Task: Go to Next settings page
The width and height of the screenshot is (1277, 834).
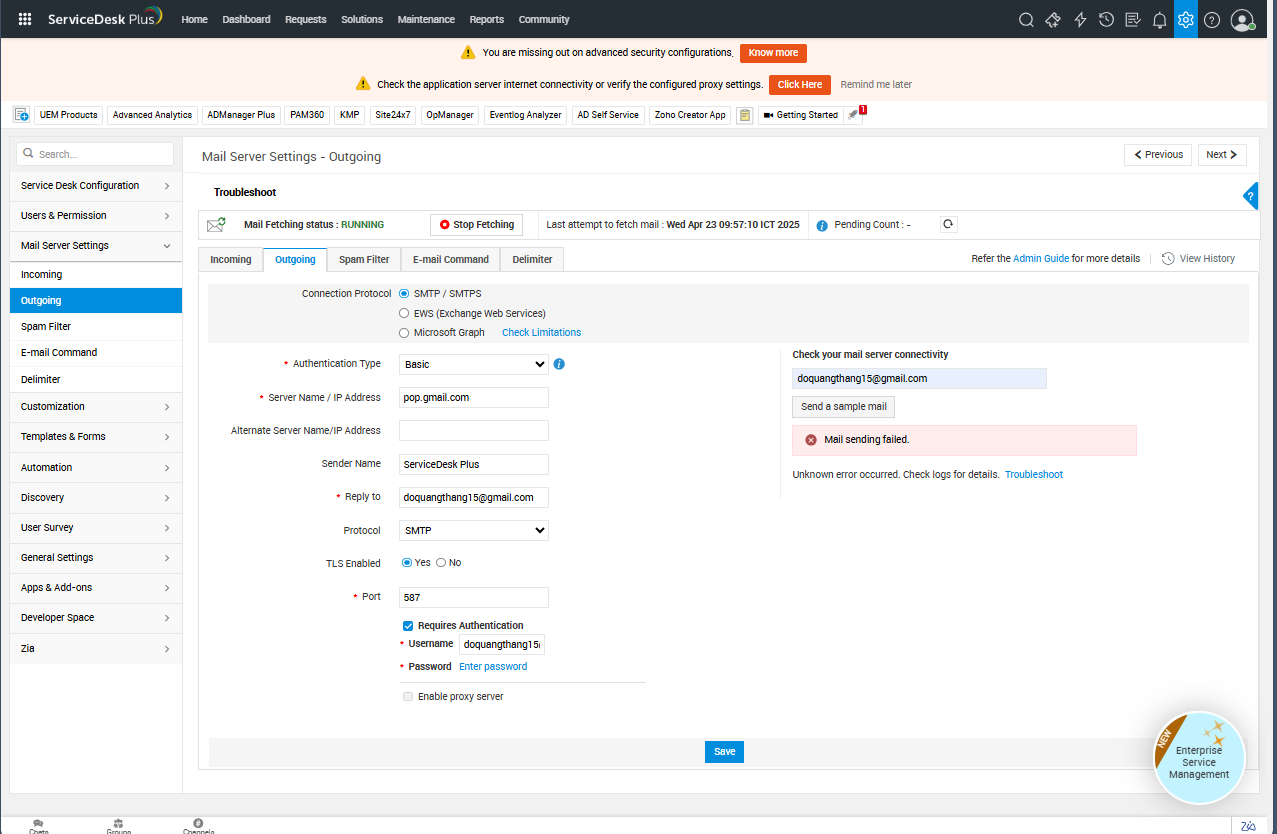Action: click(1222, 155)
